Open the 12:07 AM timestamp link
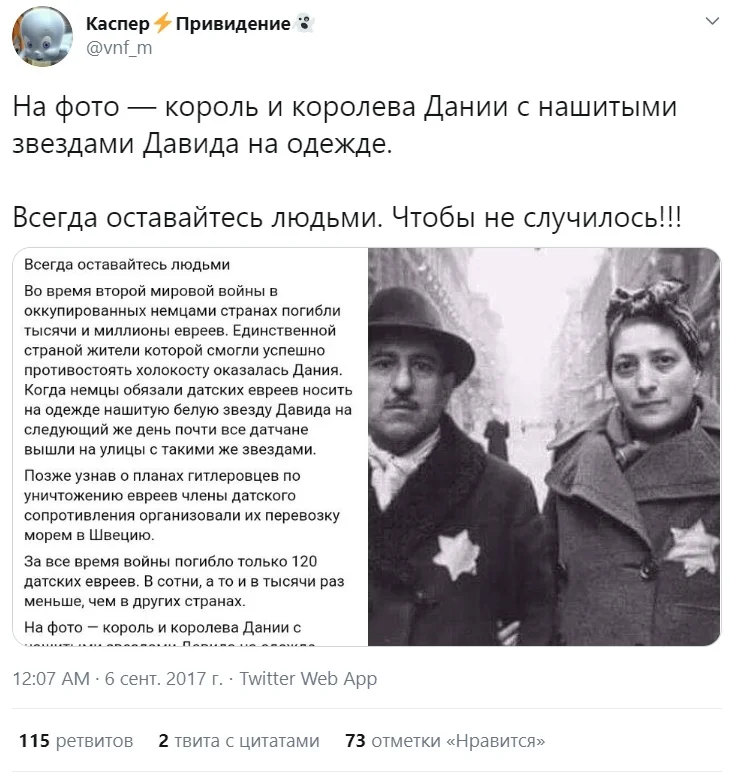This screenshot has height=773, width=739. tap(51, 679)
